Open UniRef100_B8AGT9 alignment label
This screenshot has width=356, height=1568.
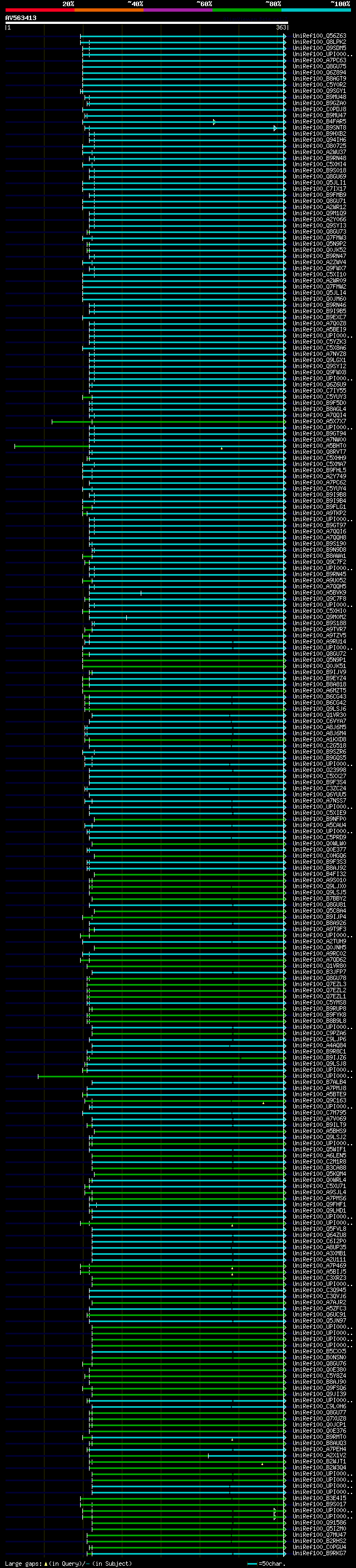tap(319, 78)
